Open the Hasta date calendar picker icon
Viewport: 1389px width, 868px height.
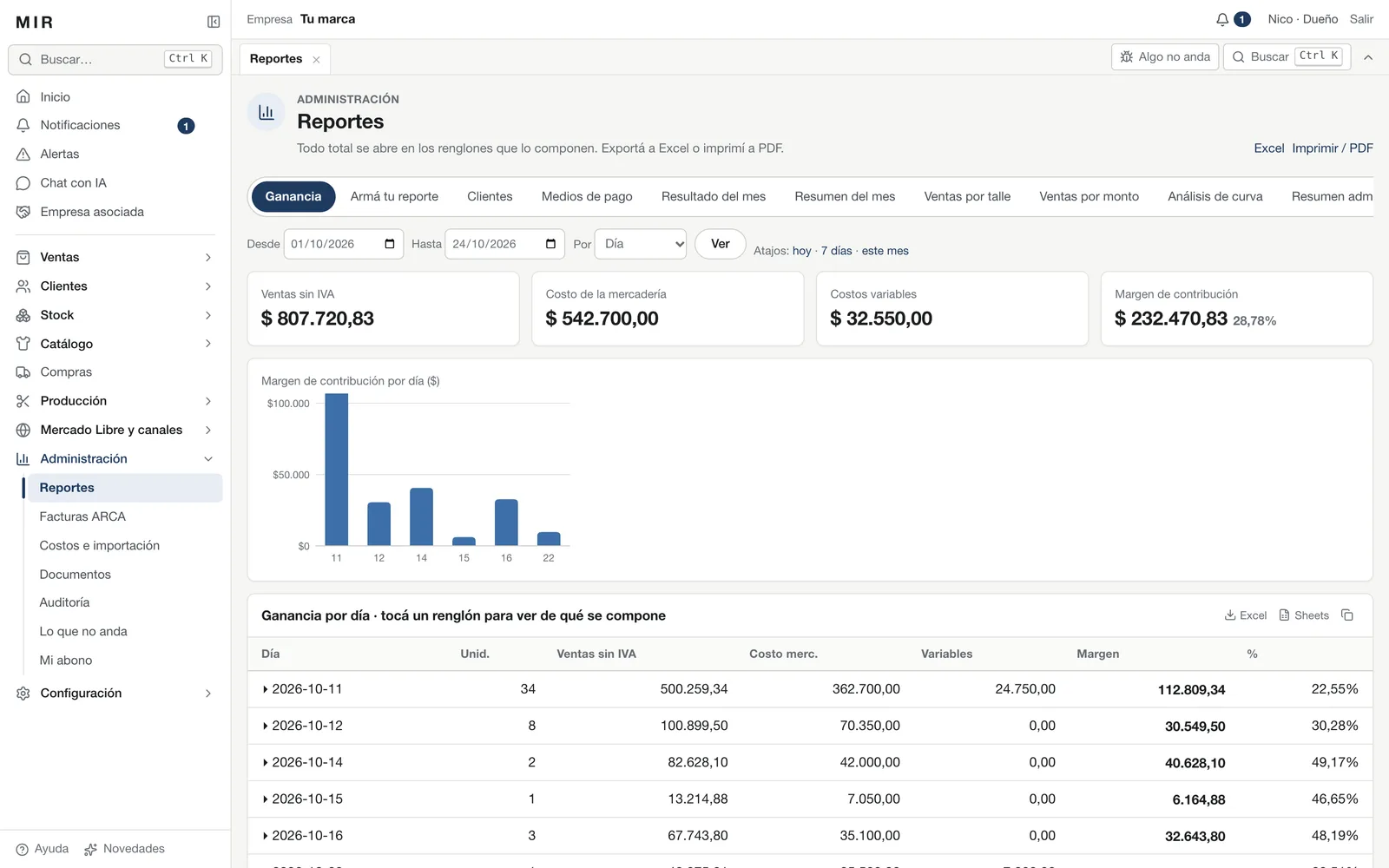[550, 244]
